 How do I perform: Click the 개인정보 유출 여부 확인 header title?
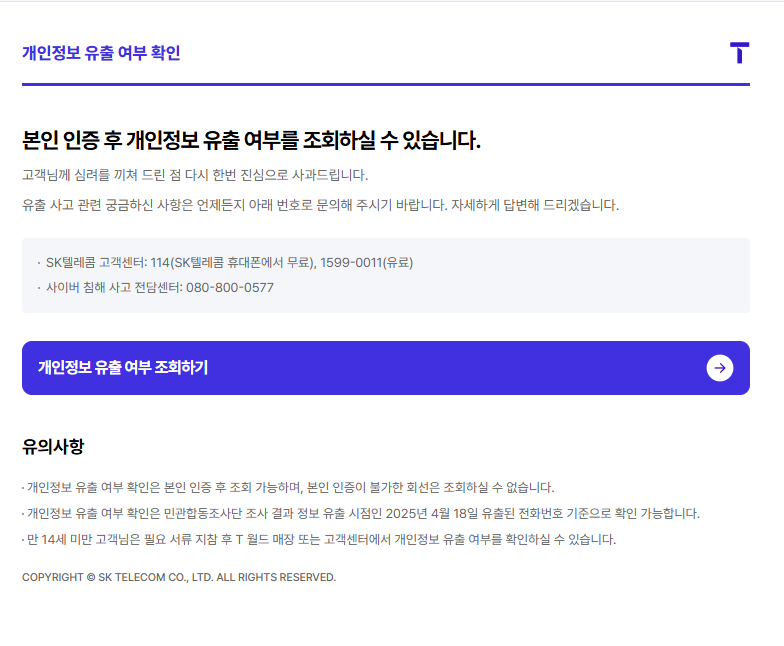(x=101, y=52)
